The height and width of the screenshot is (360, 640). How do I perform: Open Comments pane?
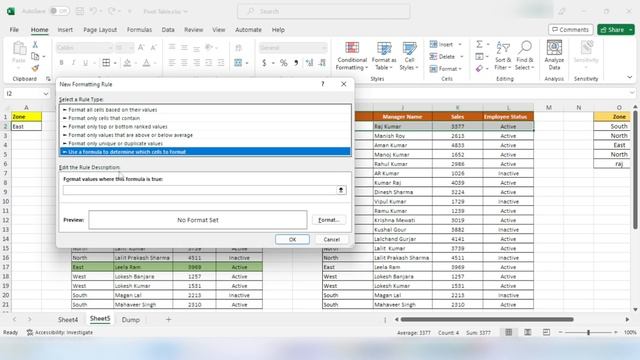571,29
